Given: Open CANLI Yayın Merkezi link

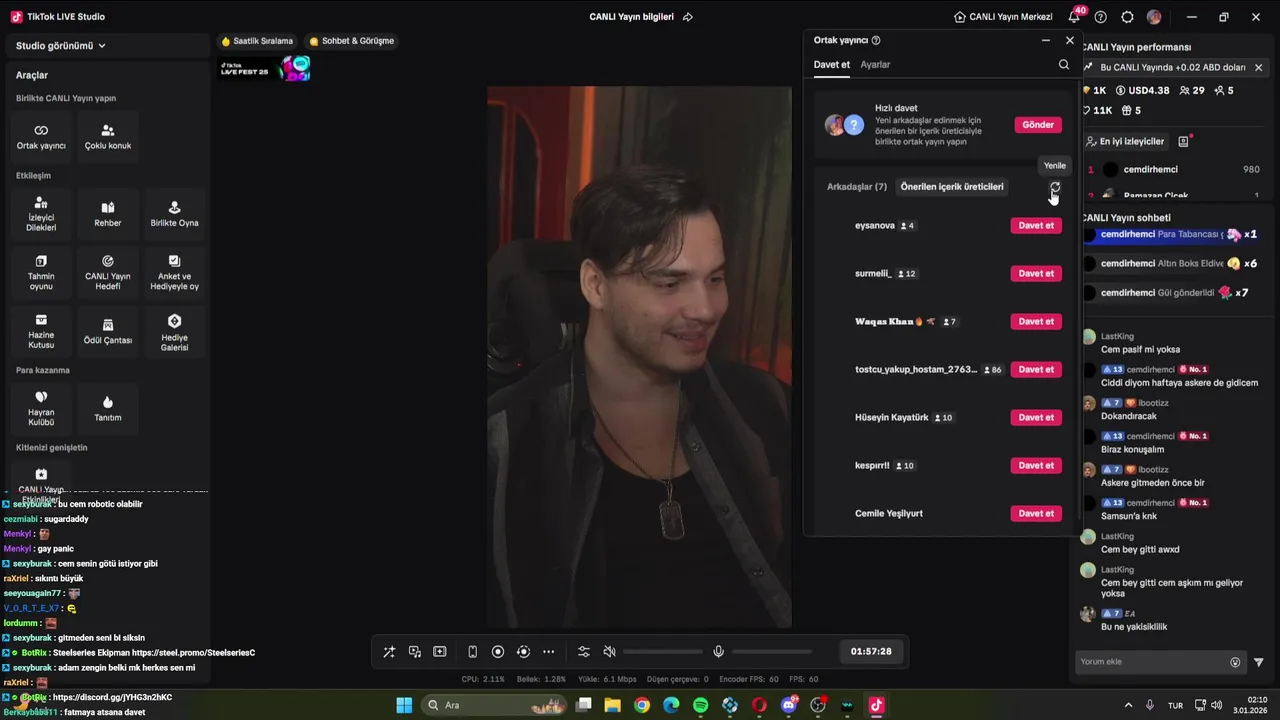Looking at the screenshot, I should [1001, 17].
